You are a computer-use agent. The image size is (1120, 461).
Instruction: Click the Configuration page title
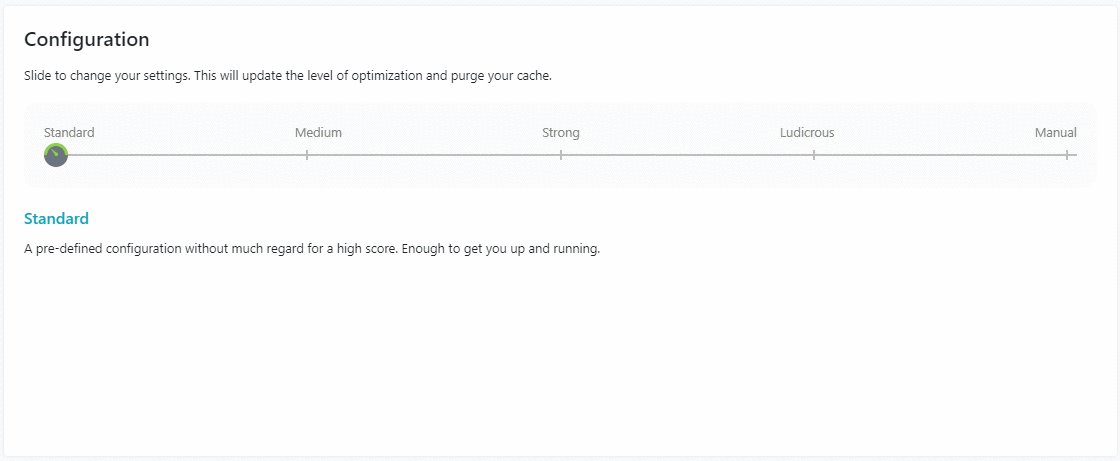87,40
